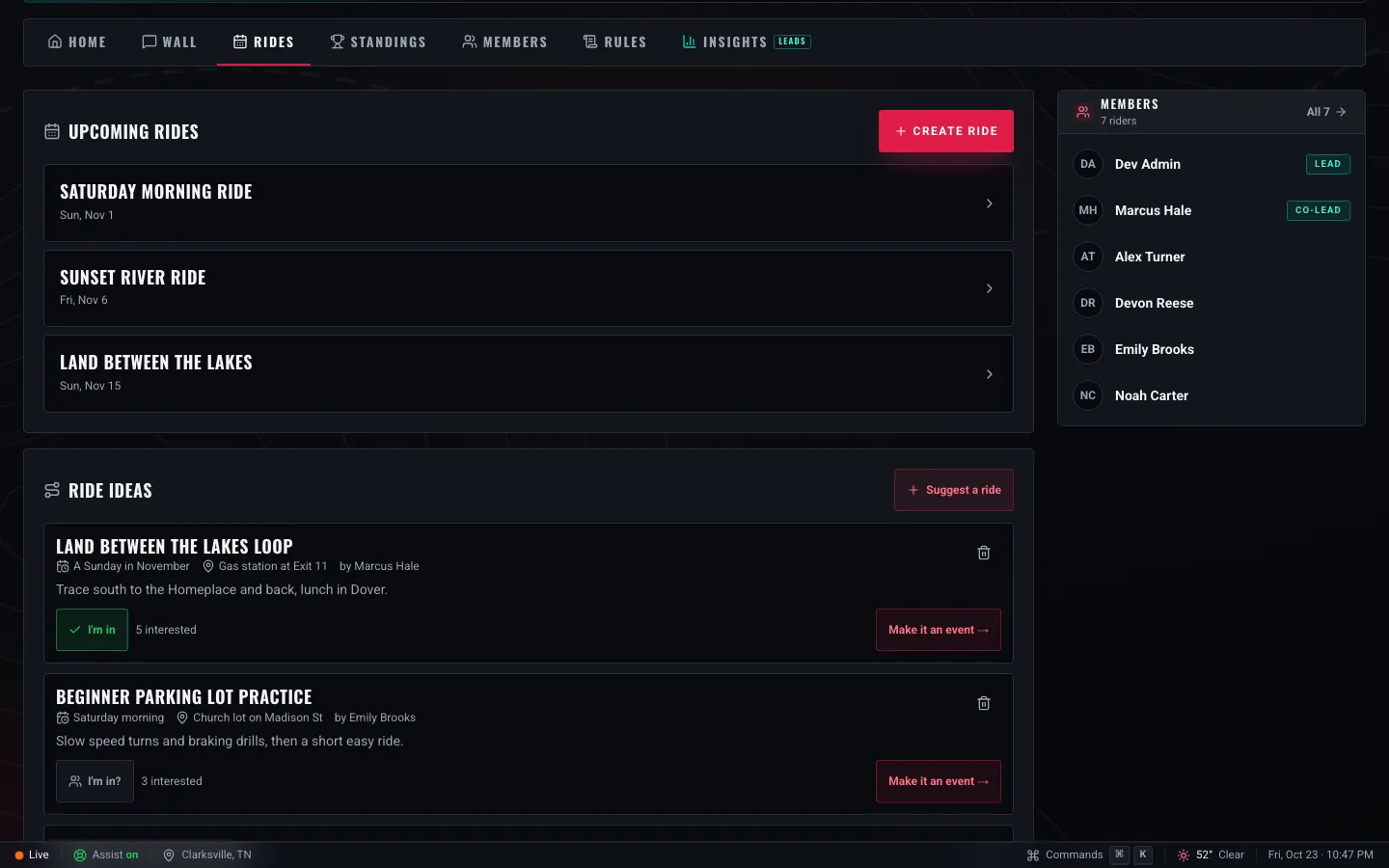Open the Rules tab
Viewport: 1389px width, 868px height.
(615, 42)
